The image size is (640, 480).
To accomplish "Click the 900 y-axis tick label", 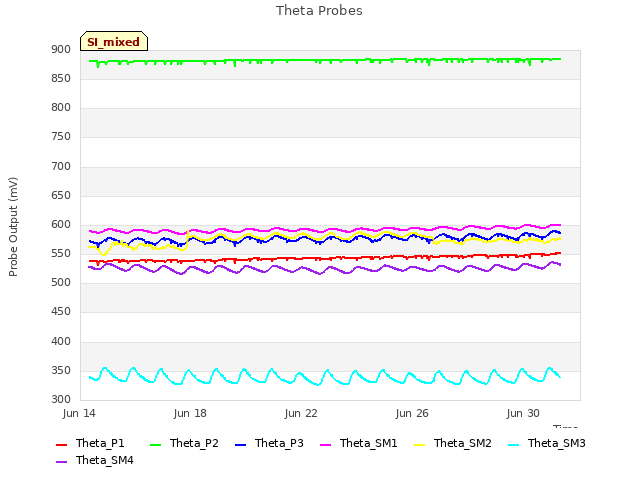I will [x=61, y=49].
